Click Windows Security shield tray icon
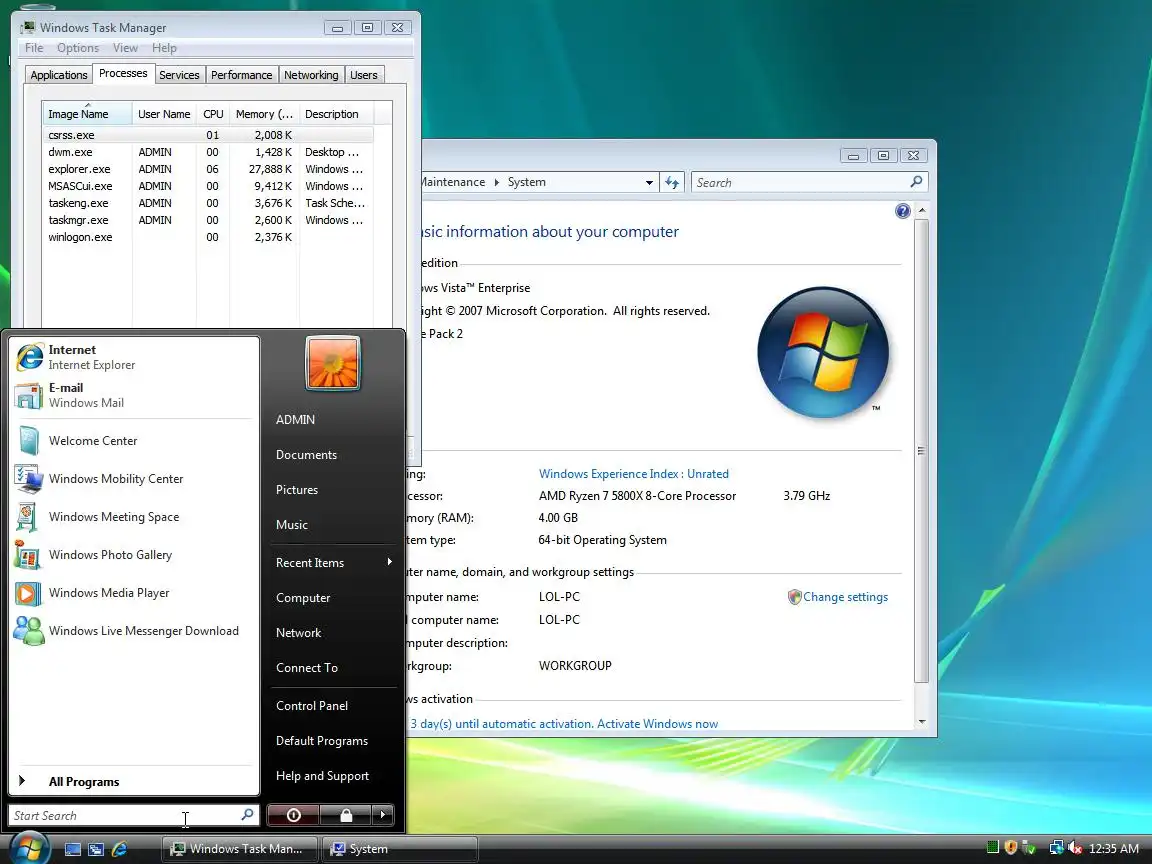This screenshot has width=1152, height=864. tap(1011, 848)
